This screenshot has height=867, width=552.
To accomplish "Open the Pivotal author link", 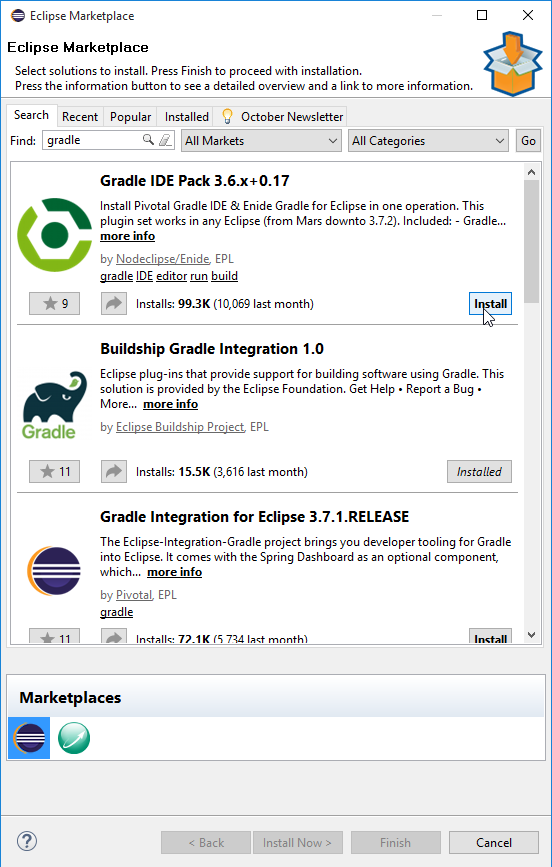I will click(134, 595).
